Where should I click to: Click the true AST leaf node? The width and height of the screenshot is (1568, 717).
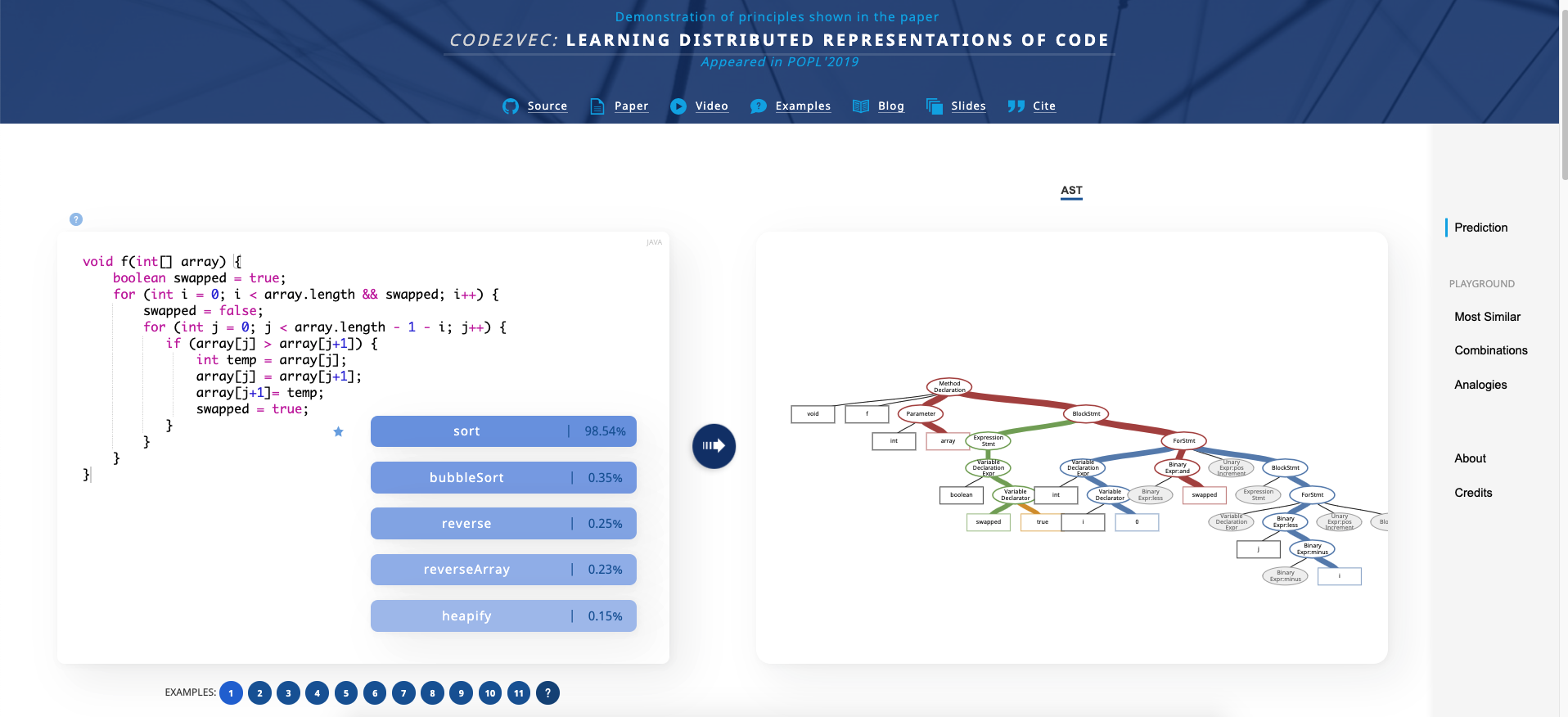point(1043,522)
